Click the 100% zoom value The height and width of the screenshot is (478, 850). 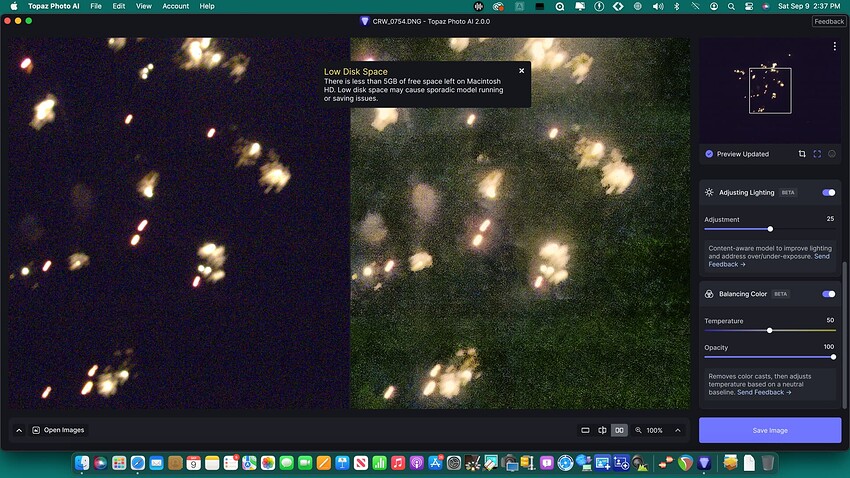click(654, 430)
